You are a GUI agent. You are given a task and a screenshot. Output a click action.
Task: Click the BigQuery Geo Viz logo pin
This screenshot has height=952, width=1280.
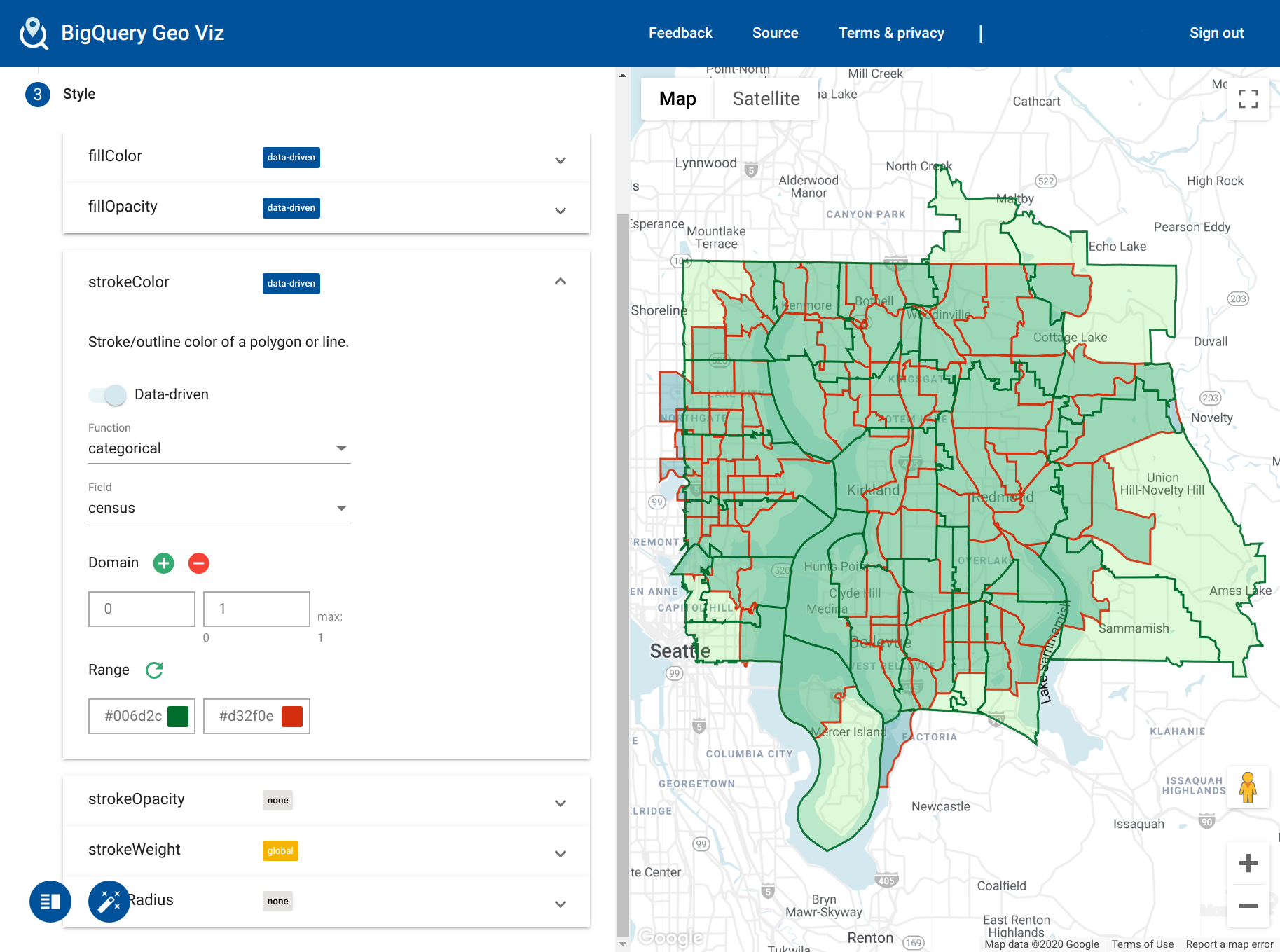pos(34,32)
